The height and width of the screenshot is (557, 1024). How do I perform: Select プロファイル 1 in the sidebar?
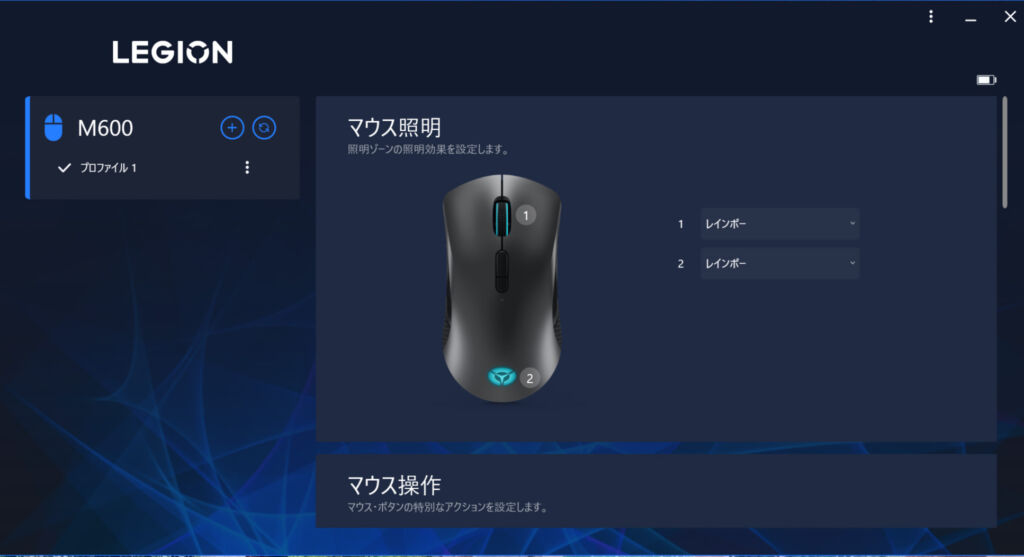(x=108, y=168)
